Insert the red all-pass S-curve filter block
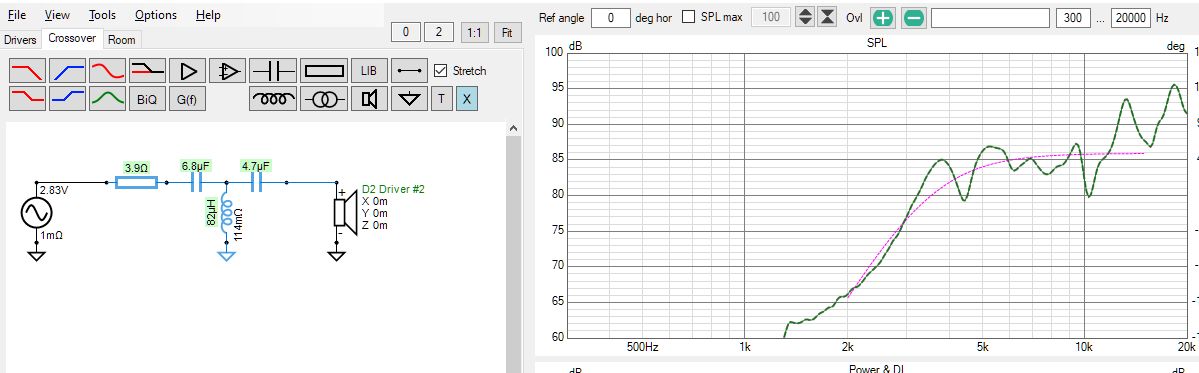The height and width of the screenshot is (373, 1199). click(108, 71)
